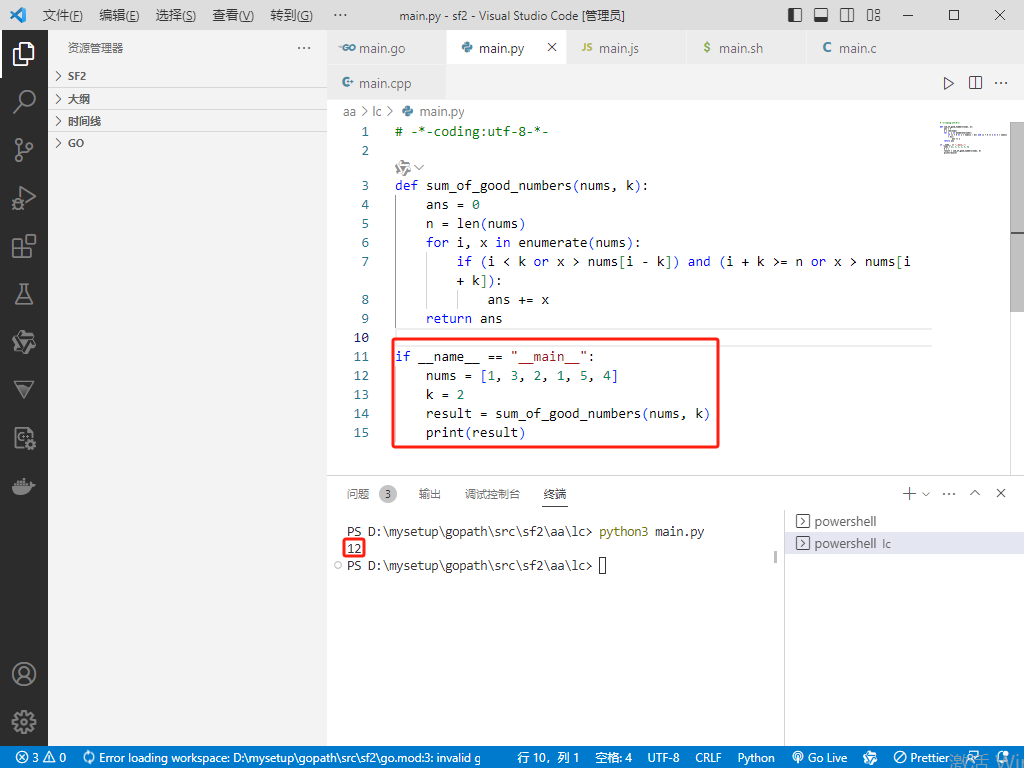Open terminal panel More Actions ellipsis
The height and width of the screenshot is (768, 1024).
point(949,494)
